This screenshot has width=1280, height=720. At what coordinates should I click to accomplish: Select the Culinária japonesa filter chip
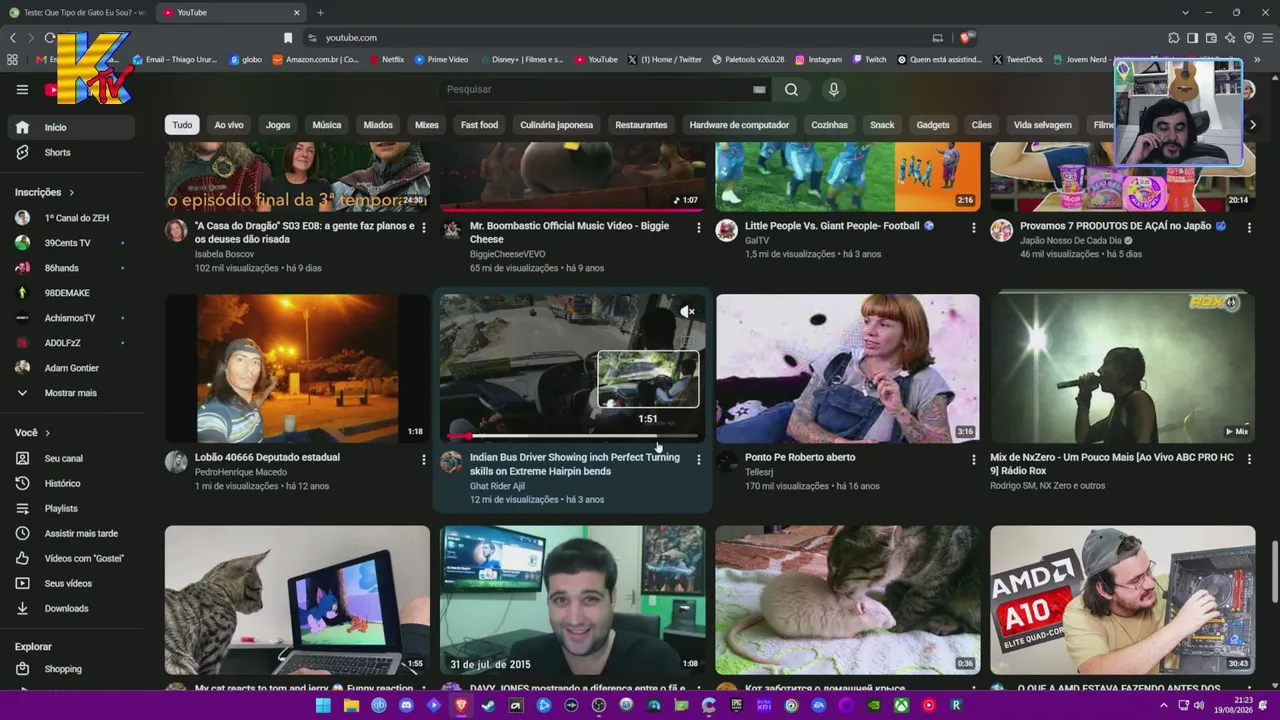pyautogui.click(x=557, y=125)
